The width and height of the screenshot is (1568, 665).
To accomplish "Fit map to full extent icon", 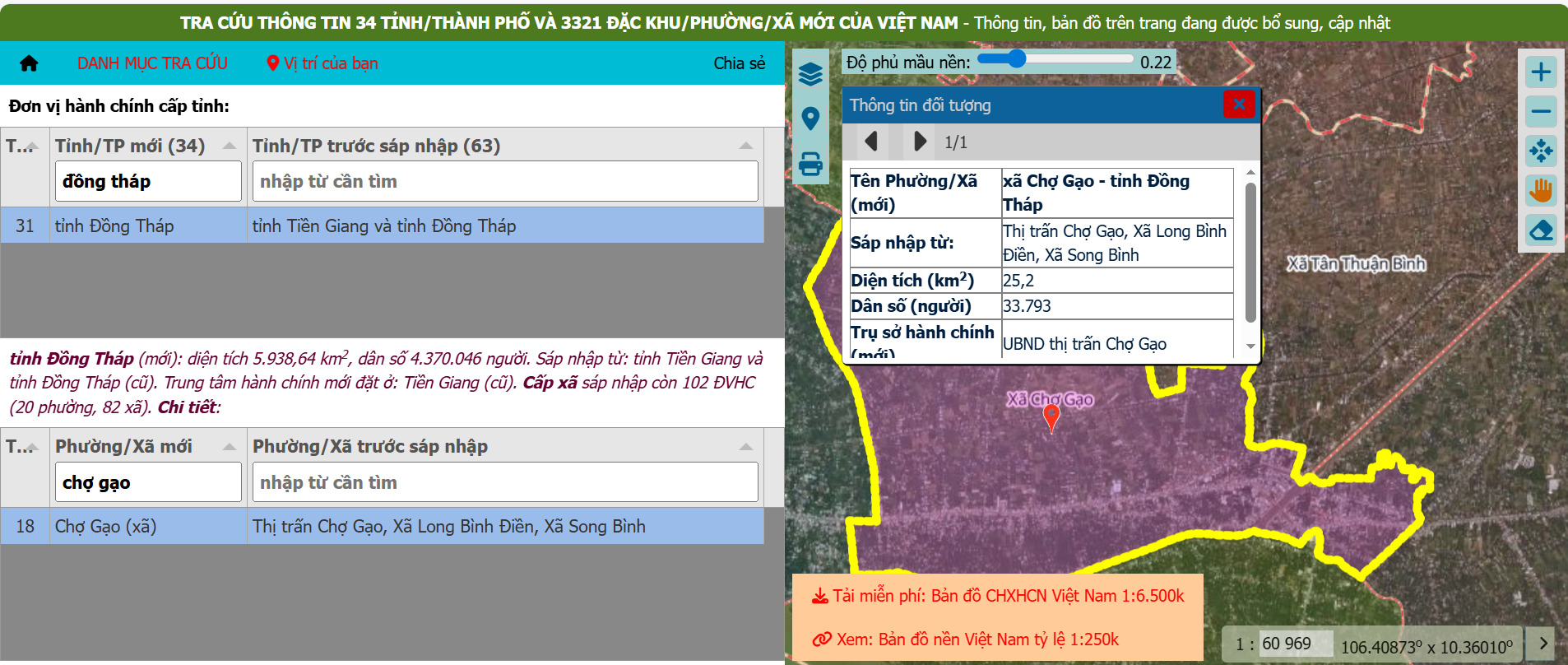I will click(1541, 151).
